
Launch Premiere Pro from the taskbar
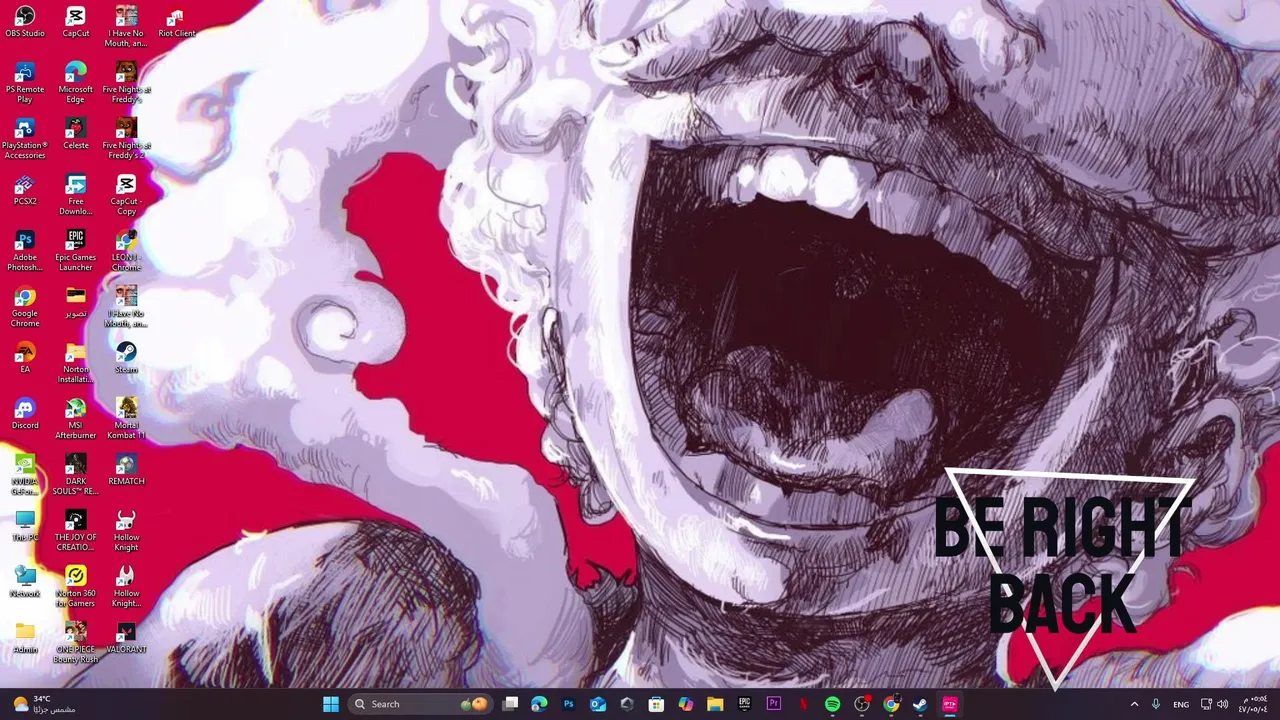[x=773, y=704]
